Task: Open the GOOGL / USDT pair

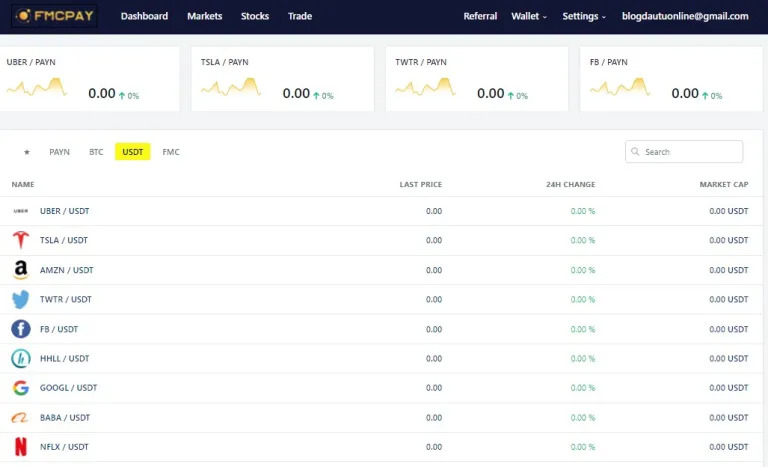Action: tap(69, 388)
